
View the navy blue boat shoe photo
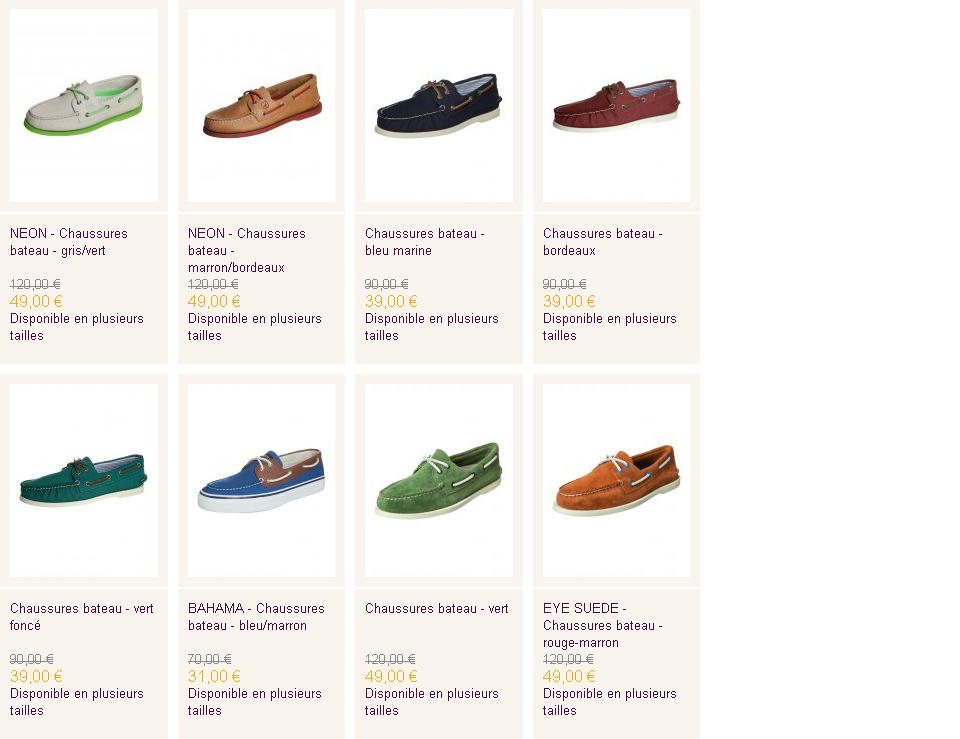[439, 105]
